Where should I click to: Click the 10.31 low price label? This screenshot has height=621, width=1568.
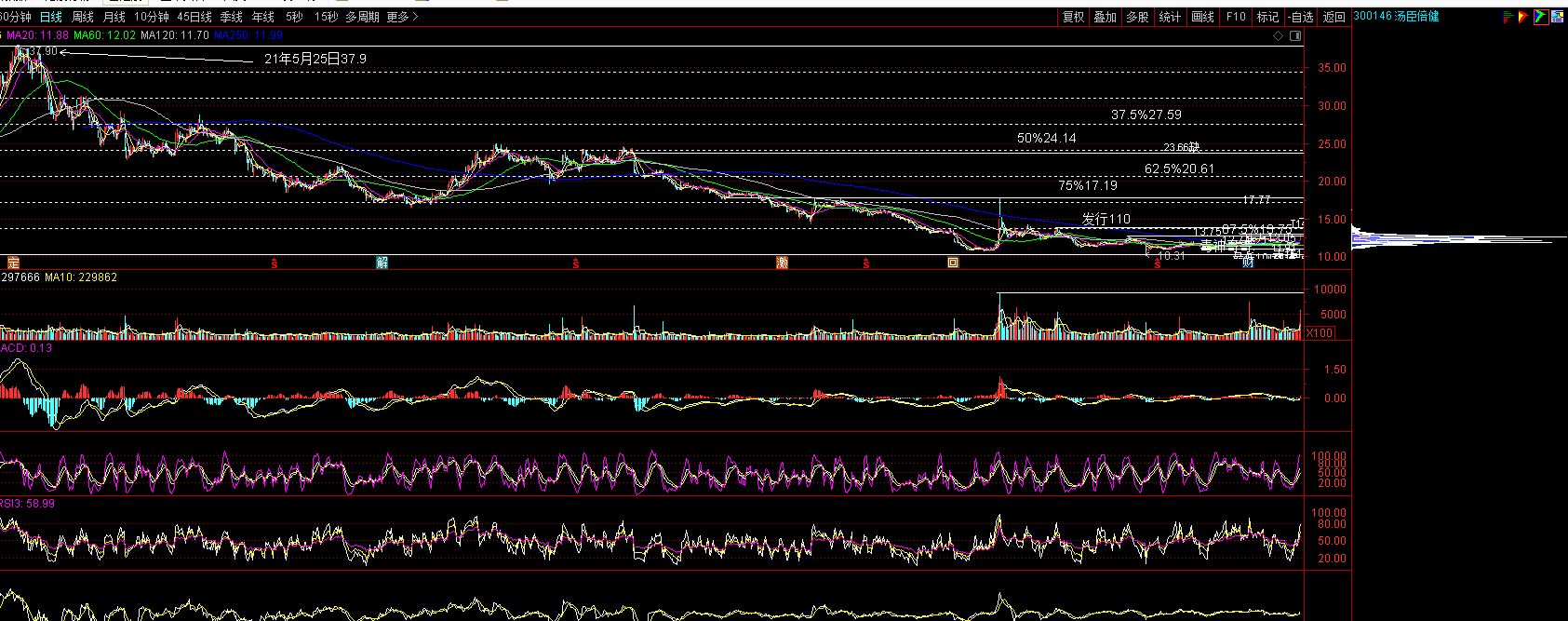click(x=1172, y=256)
